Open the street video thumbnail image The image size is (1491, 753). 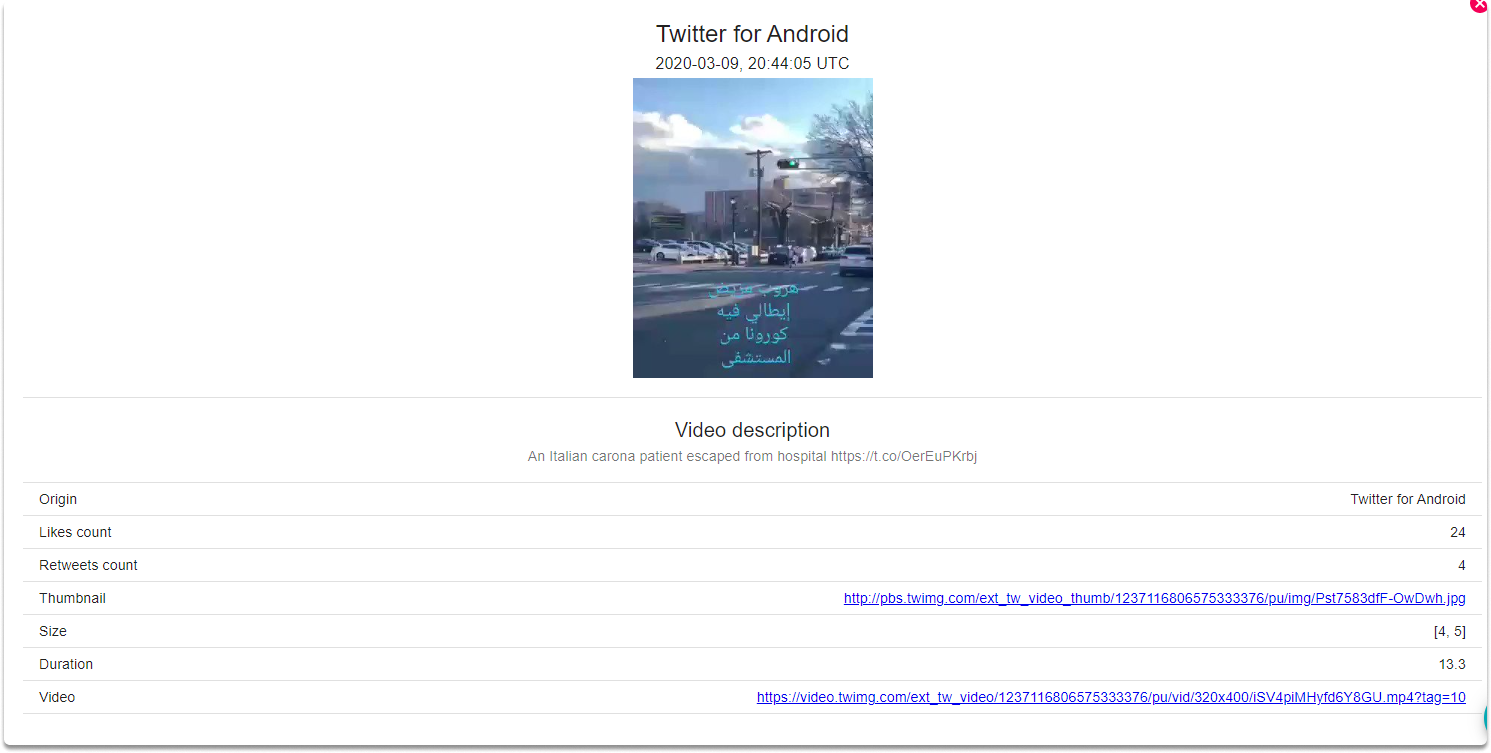pos(753,228)
